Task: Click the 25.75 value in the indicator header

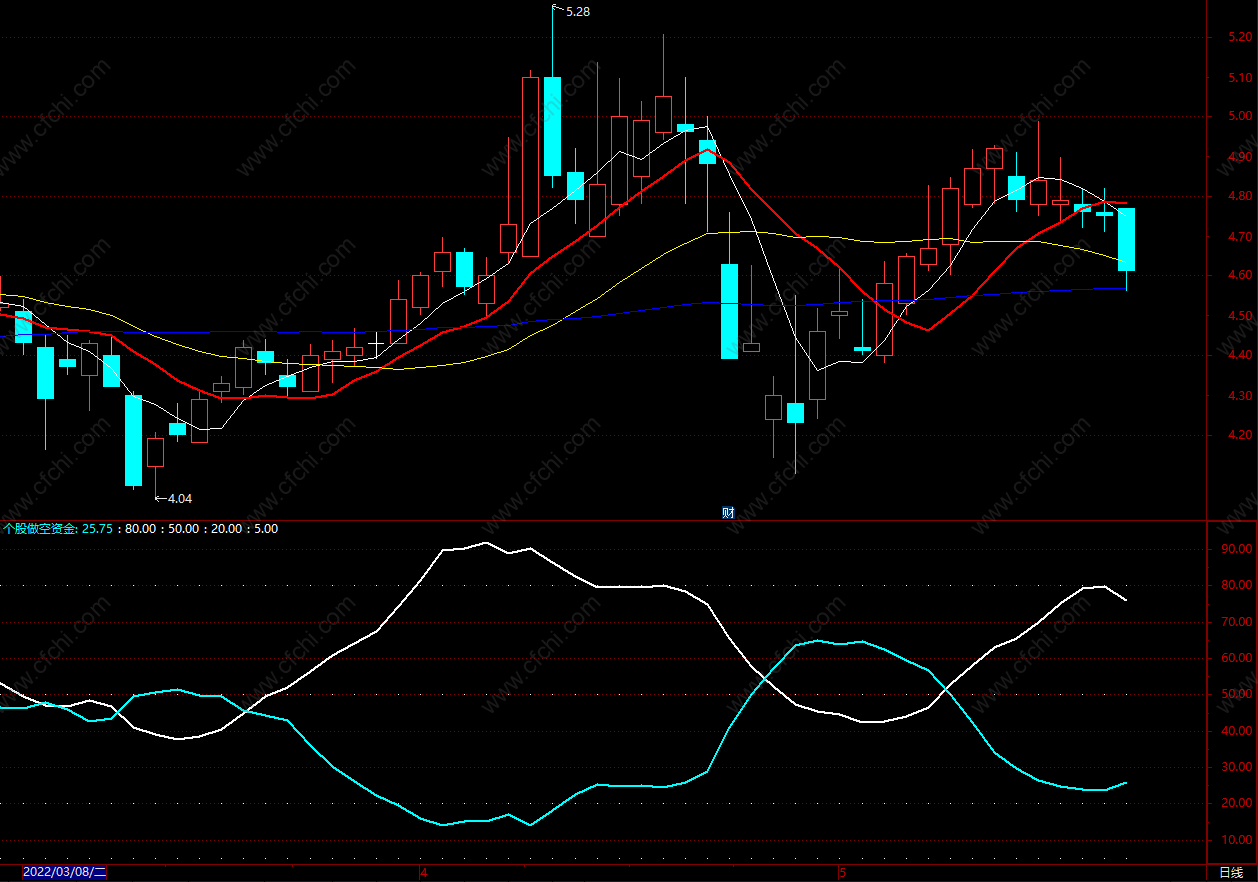Action: (x=96, y=529)
